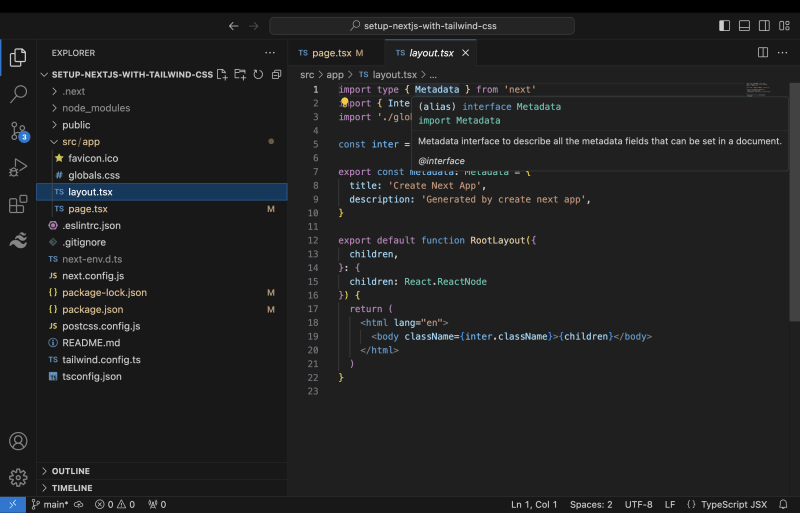Open the Accounts menu icon
Image resolution: width=800 pixels, height=513 pixels.
[x=18, y=441]
